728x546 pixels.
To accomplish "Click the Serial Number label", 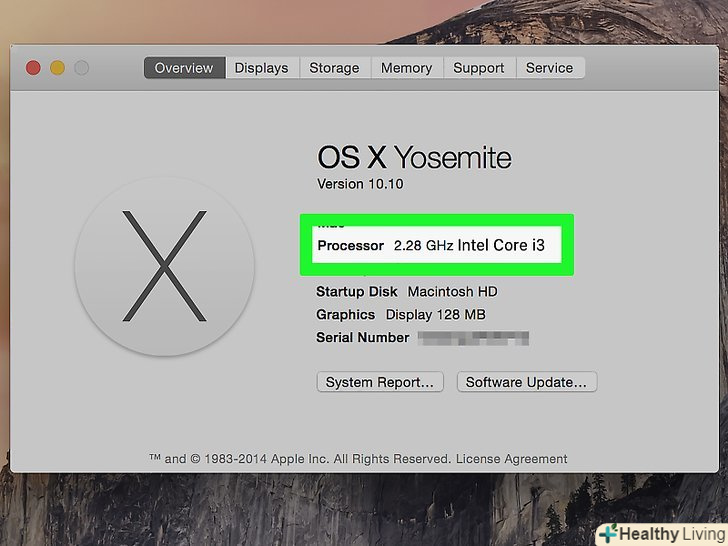I will [x=363, y=338].
